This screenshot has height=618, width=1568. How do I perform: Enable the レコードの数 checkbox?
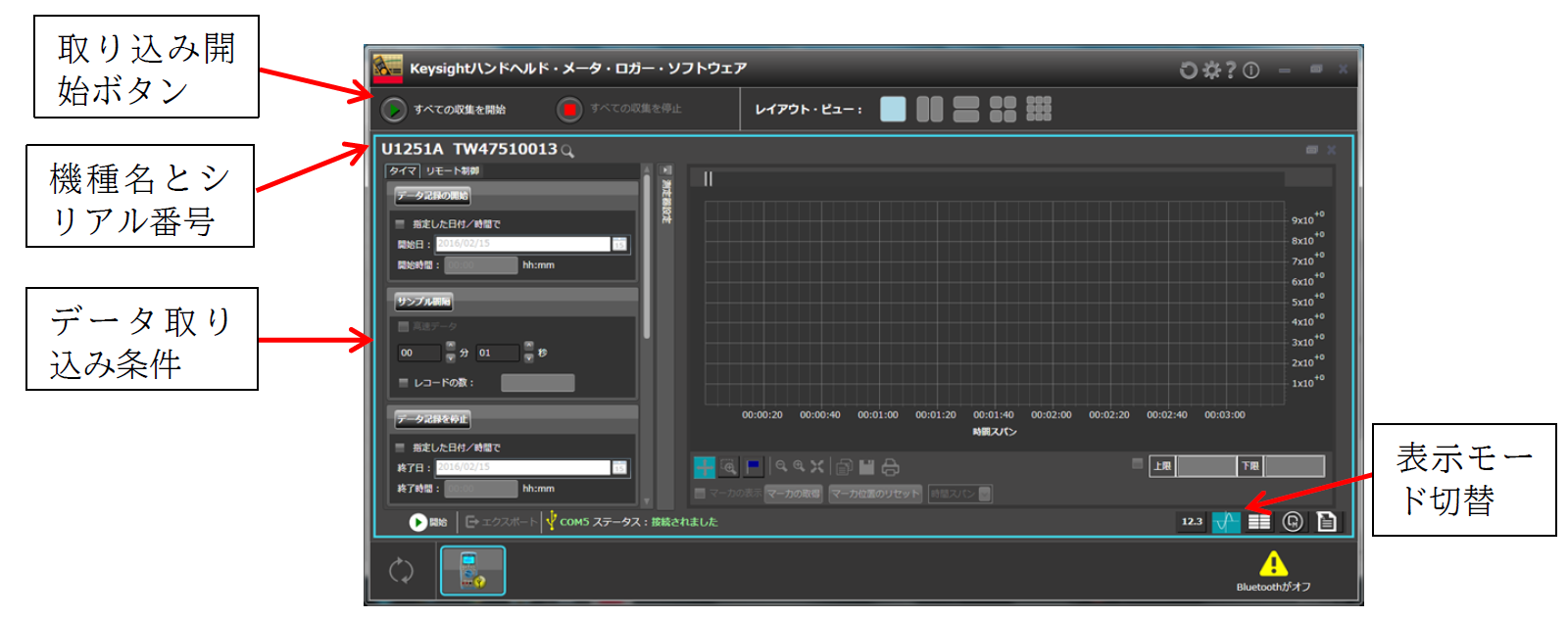403,383
